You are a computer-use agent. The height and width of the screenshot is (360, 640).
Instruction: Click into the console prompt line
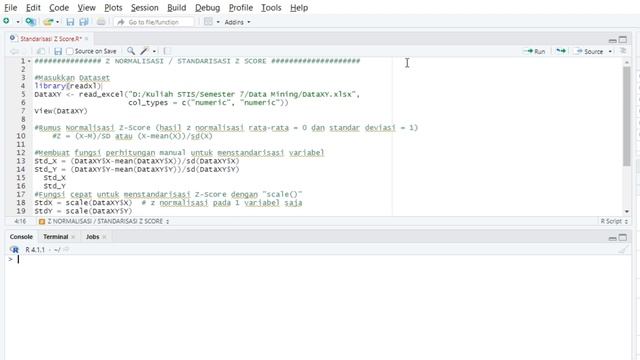coord(318,260)
